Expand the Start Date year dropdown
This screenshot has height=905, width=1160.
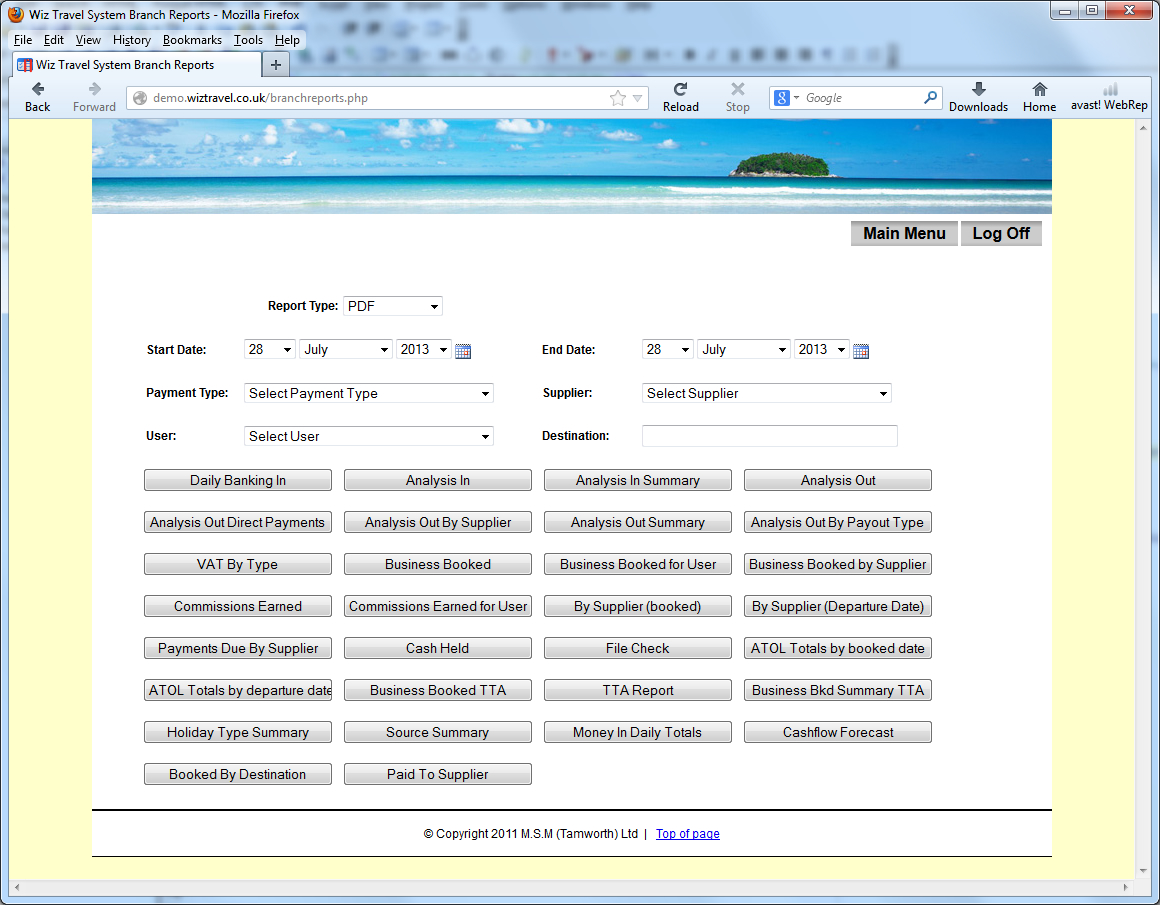[424, 349]
